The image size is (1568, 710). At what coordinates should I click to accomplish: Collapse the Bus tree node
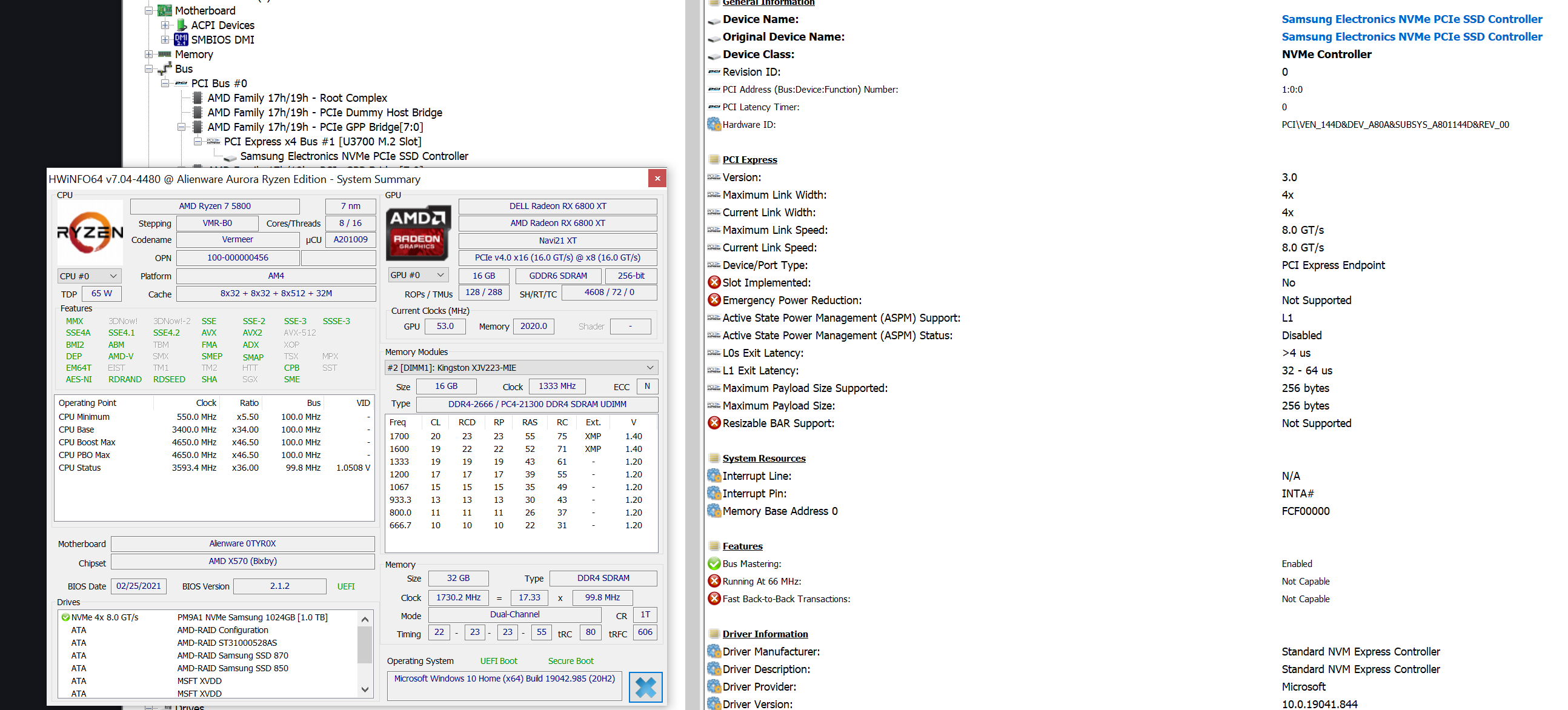148,68
